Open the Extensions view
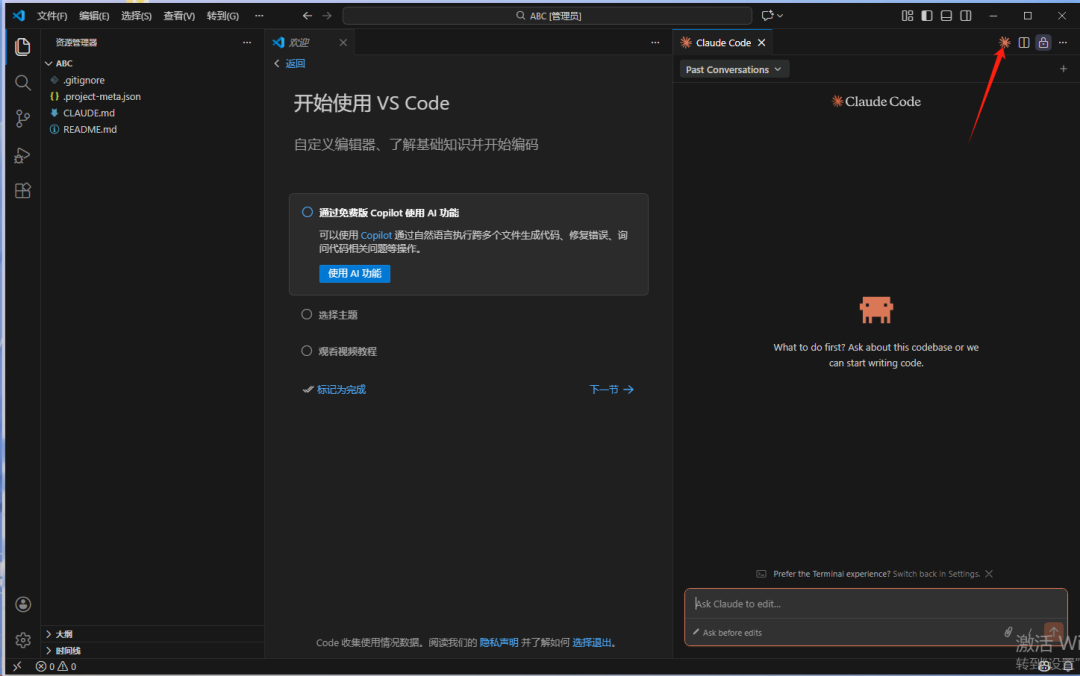This screenshot has width=1080, height=676. (23, 191)
